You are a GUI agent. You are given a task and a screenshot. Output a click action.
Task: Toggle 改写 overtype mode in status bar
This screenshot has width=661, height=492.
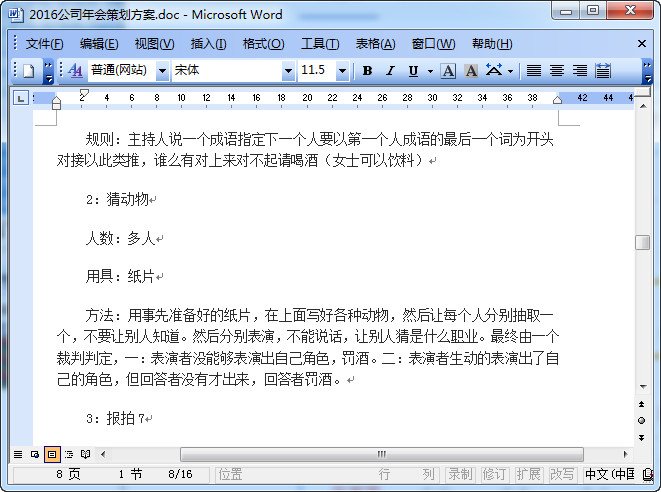point(562,474)
